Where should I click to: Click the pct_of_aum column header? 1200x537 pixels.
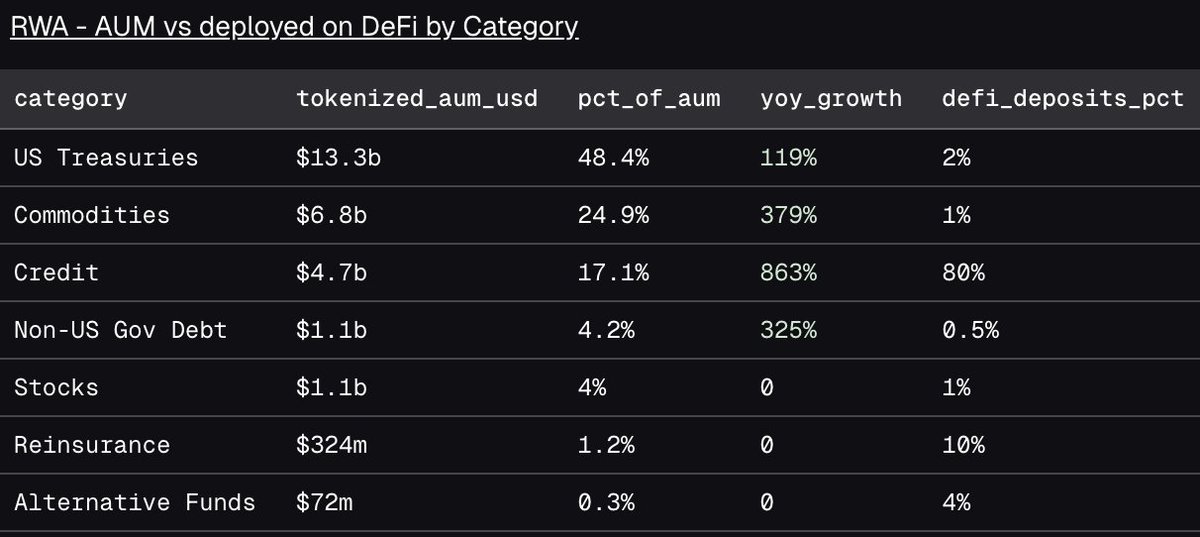coord(648,98)
